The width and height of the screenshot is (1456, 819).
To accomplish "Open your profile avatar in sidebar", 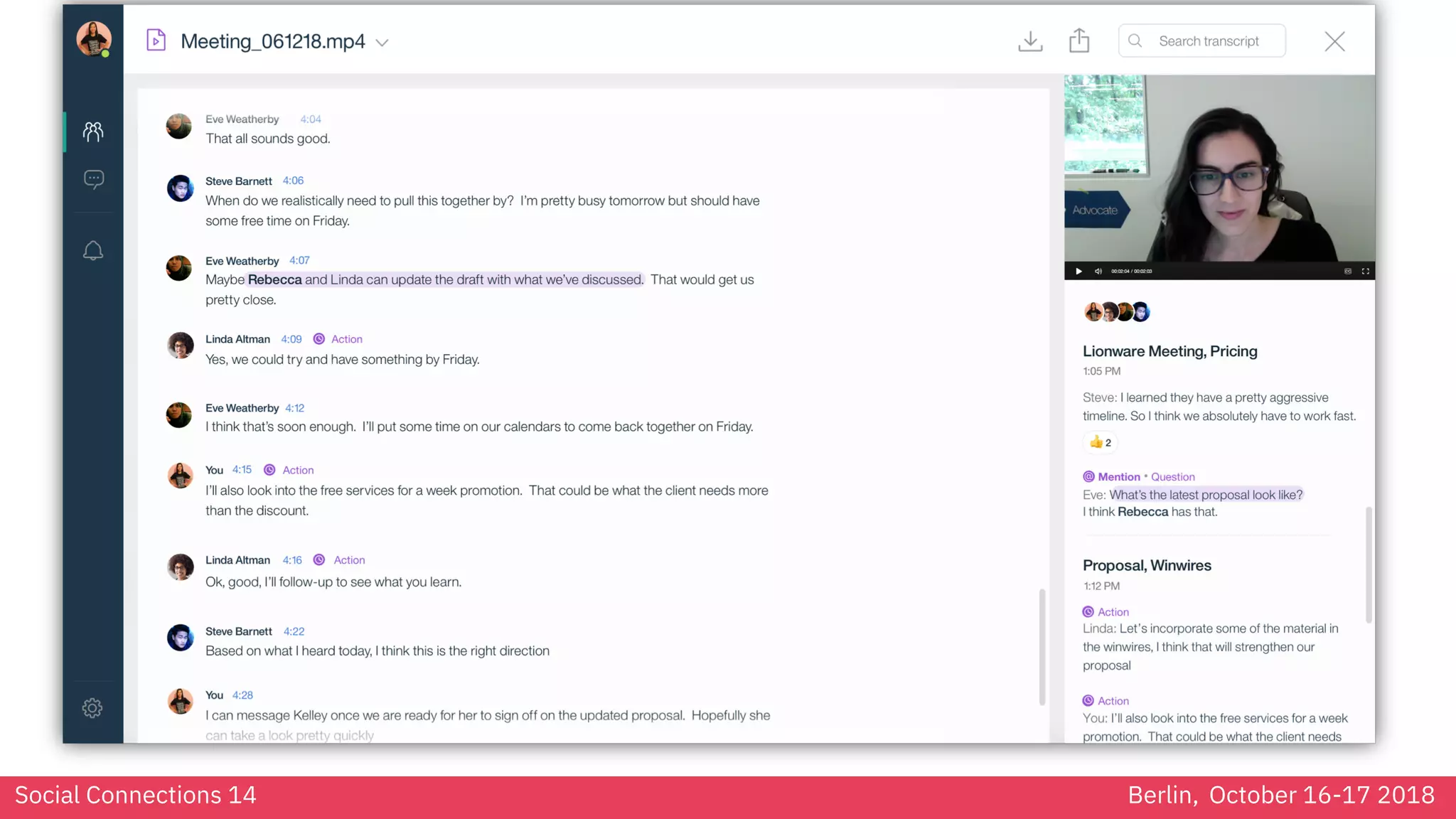I will [x=93, y=38].
